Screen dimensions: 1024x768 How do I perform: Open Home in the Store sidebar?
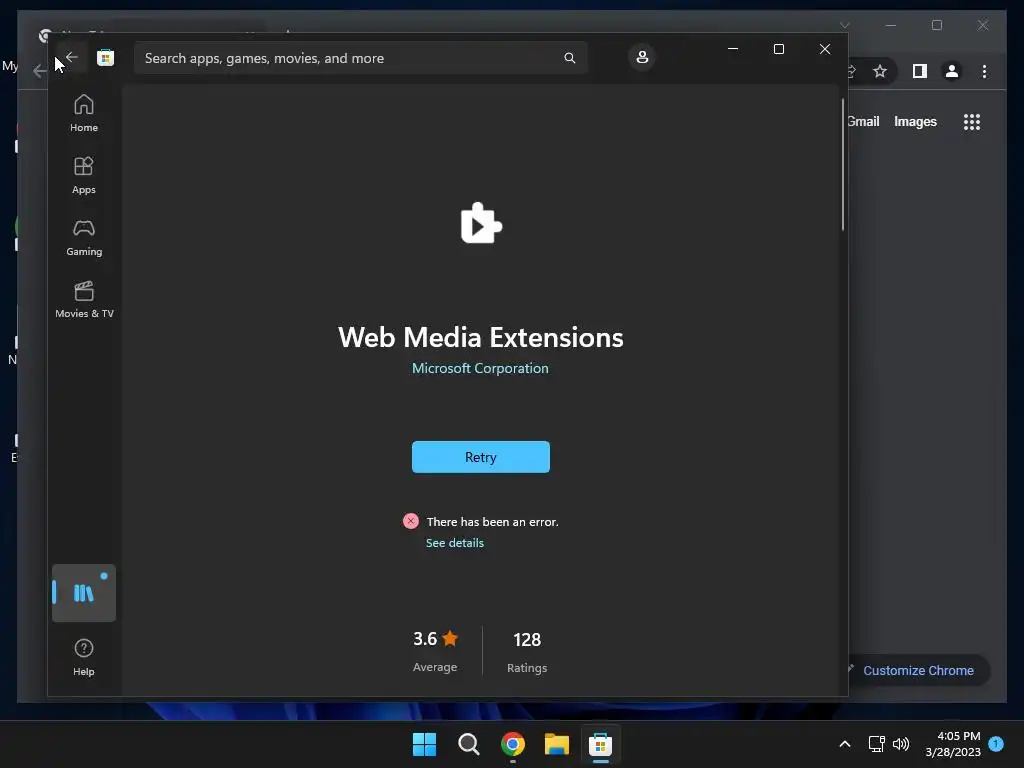[x=84, y=113]
